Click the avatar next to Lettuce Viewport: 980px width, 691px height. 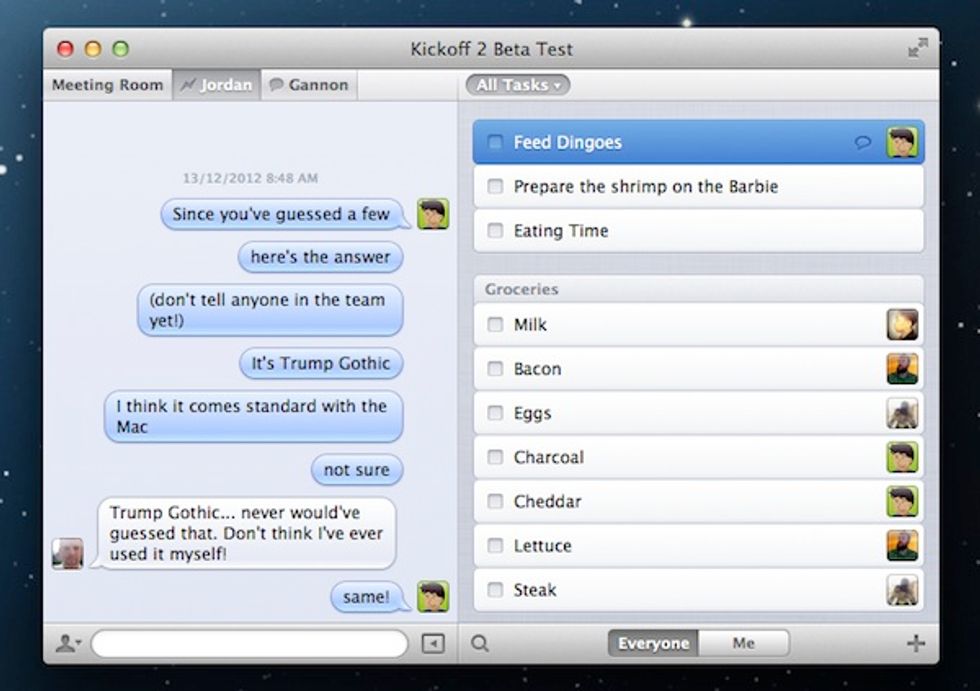[902, 545]
